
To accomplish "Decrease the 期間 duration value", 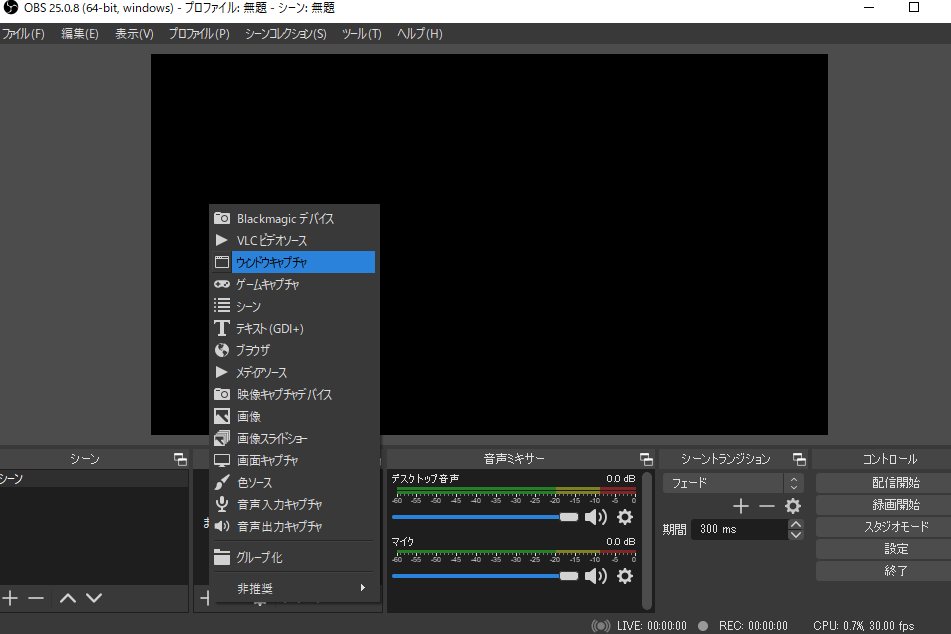I will pyautogui.click(x=796, y=535).
